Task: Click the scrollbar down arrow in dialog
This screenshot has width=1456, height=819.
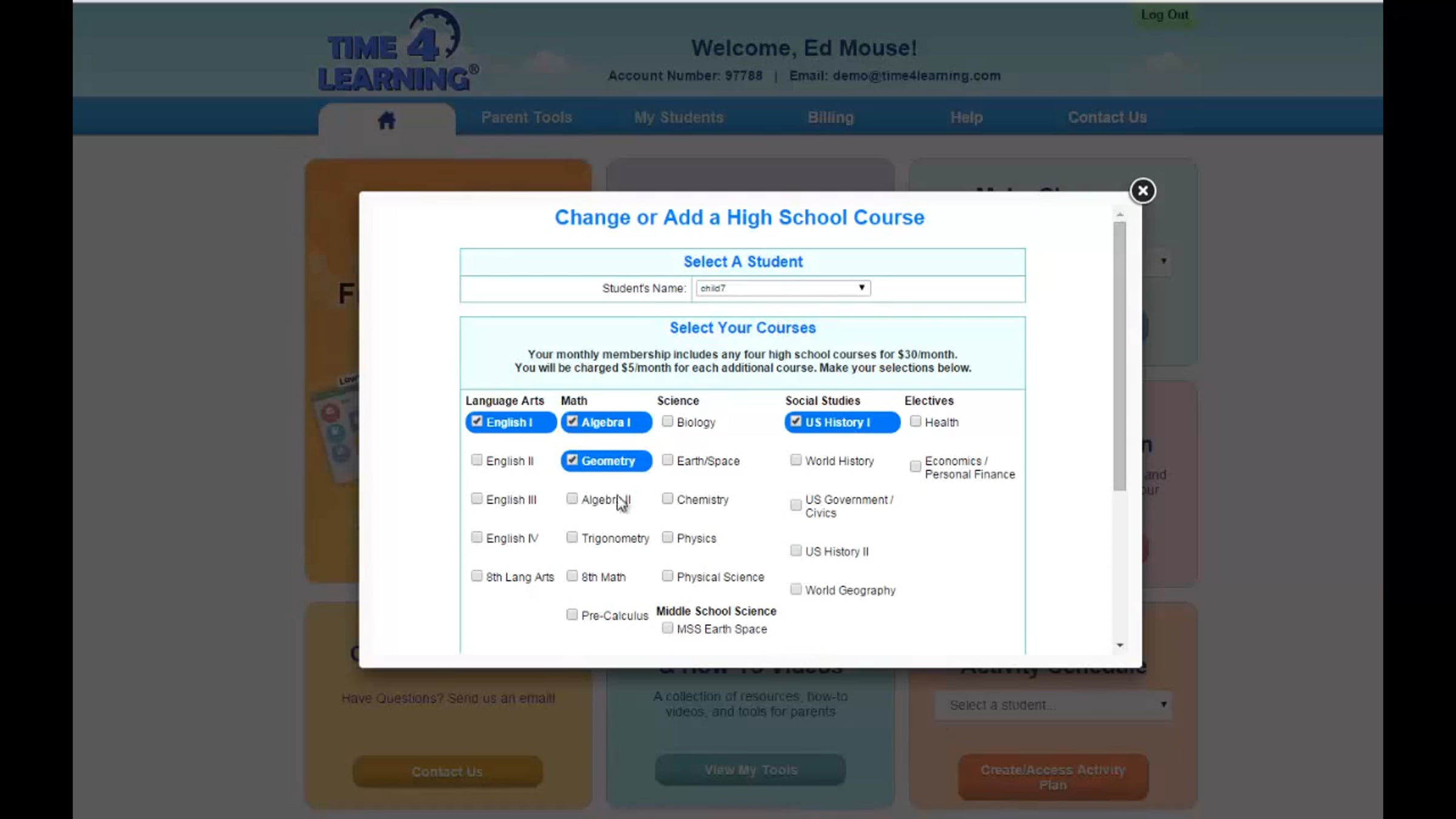Action: coord(1120,645)
